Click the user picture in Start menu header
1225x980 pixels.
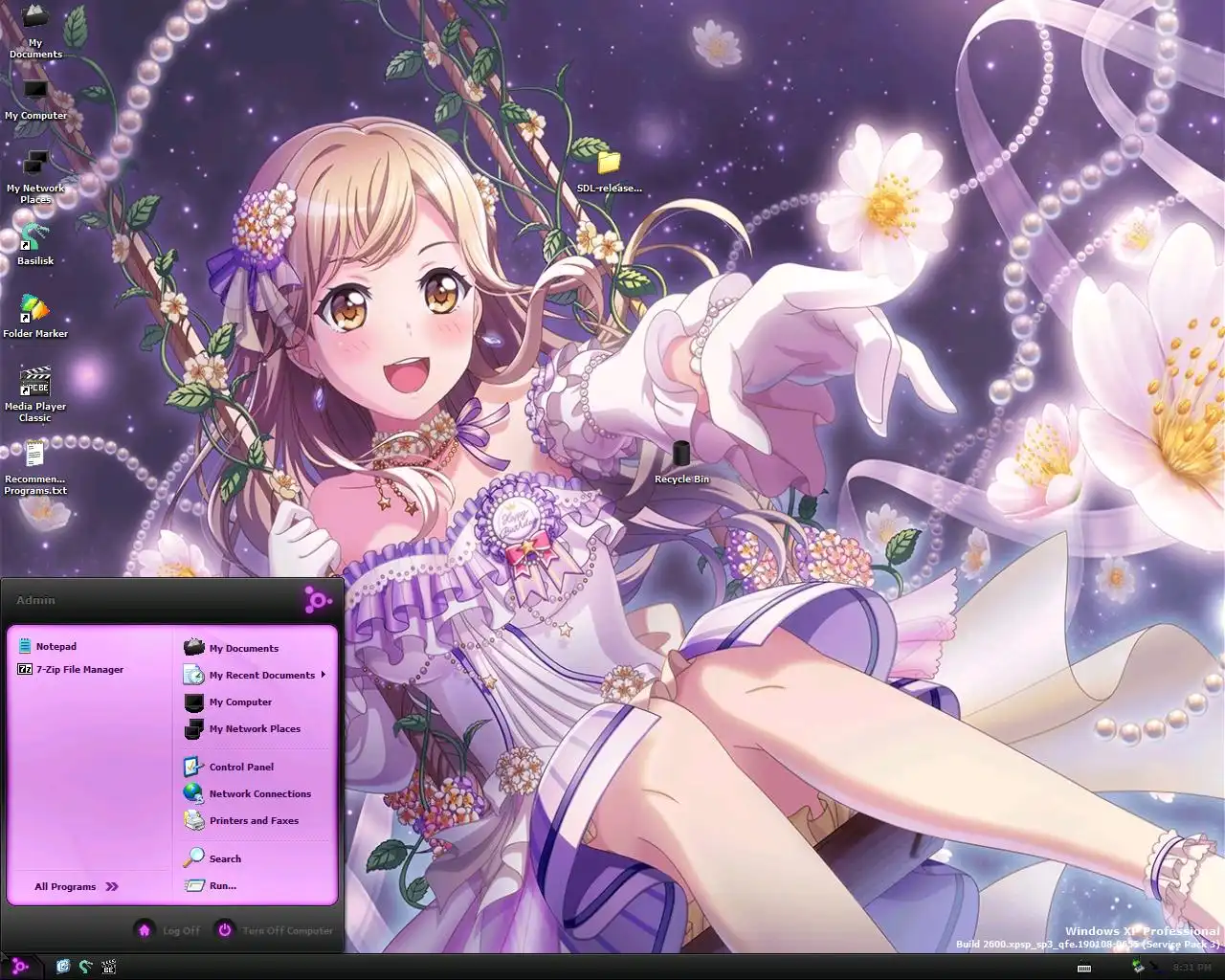pyautogui.click(x=318, y=600)
